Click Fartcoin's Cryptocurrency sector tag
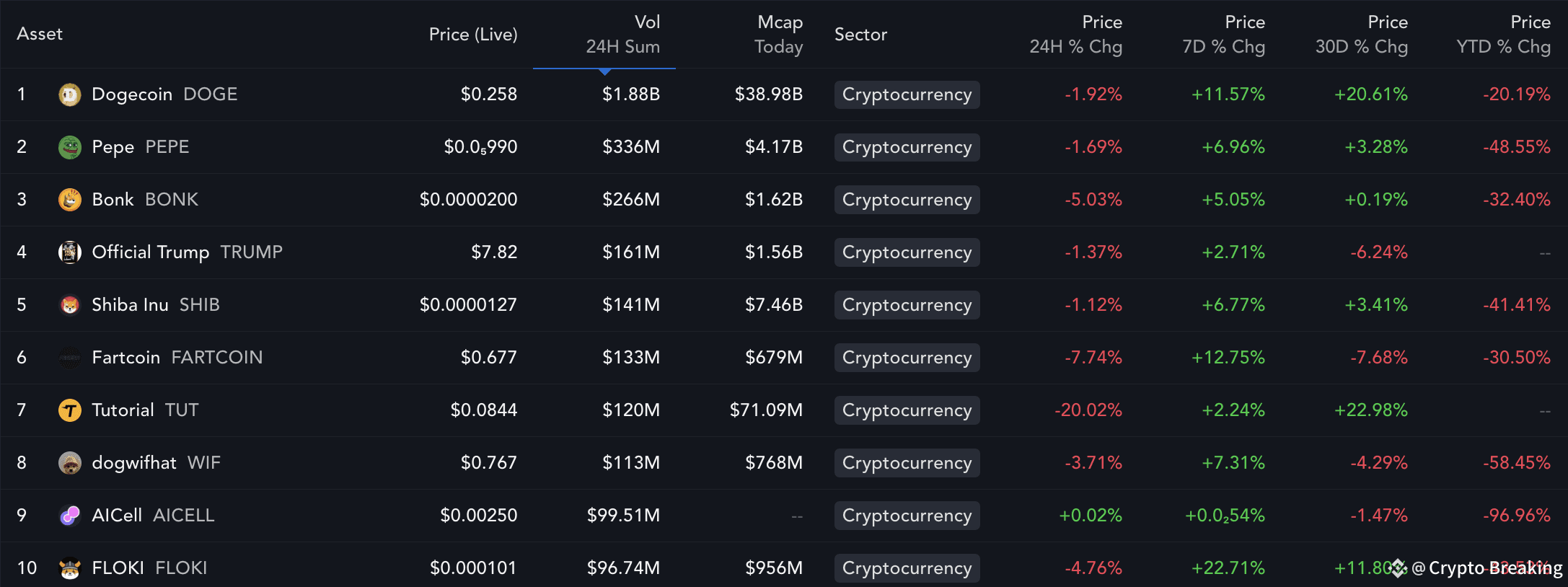 click(x=907, y=358)
